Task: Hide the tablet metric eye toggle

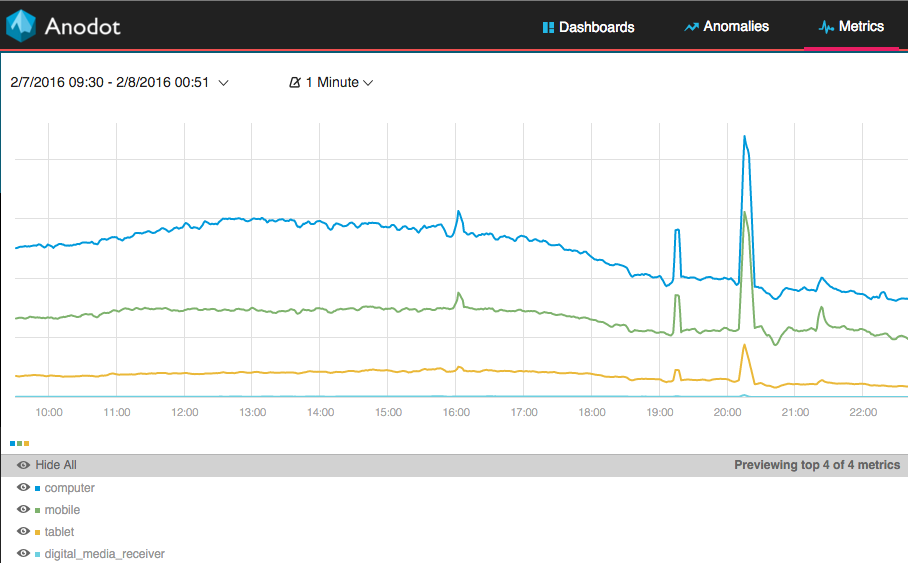Action: tap(23, 532)
